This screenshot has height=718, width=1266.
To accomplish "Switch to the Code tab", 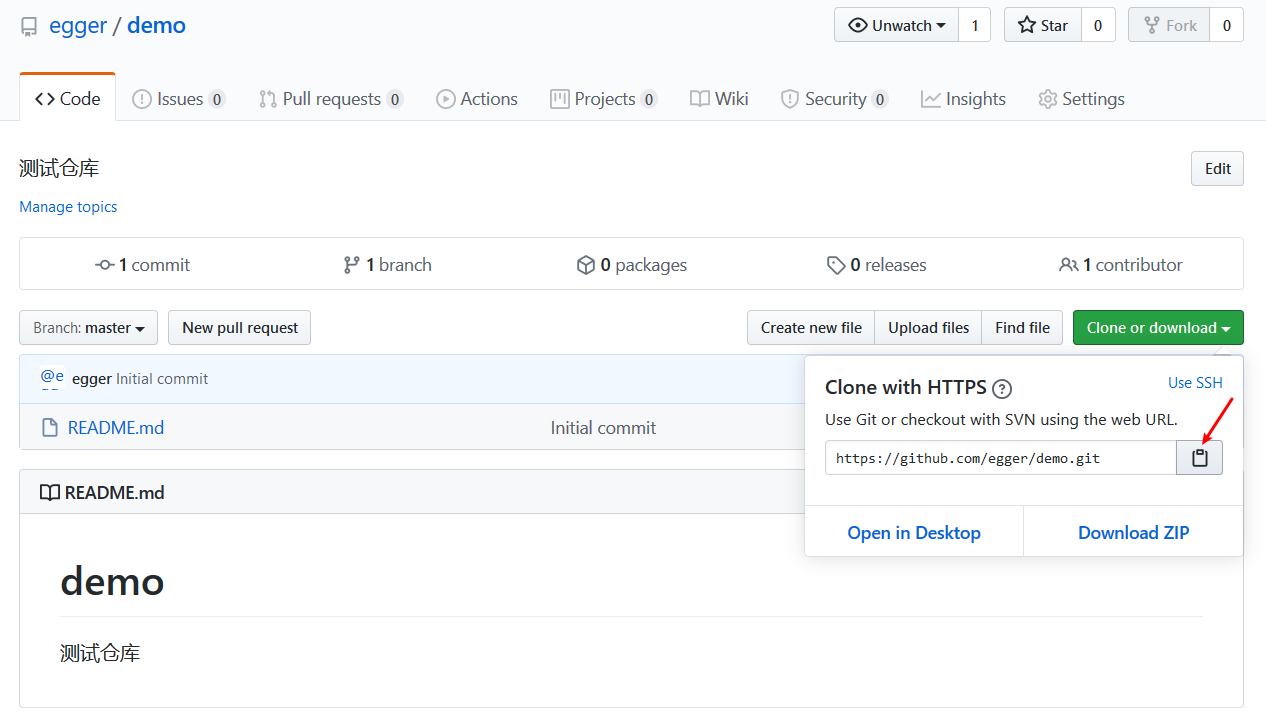I will (x=67, y=99).
